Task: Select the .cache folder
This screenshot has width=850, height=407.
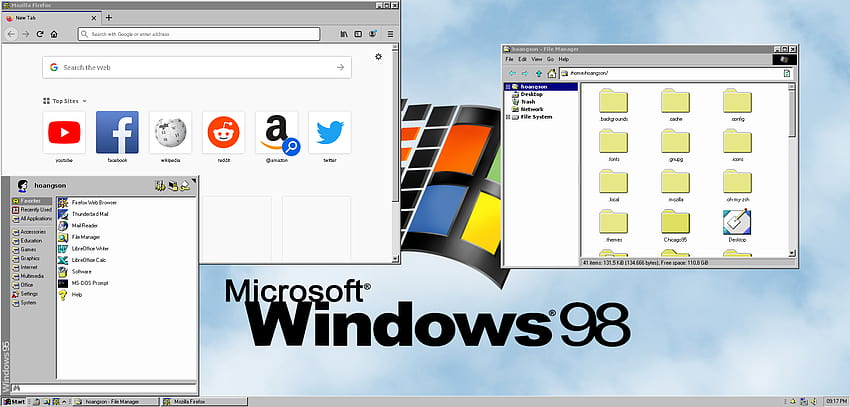Action: tap(675, 106)
